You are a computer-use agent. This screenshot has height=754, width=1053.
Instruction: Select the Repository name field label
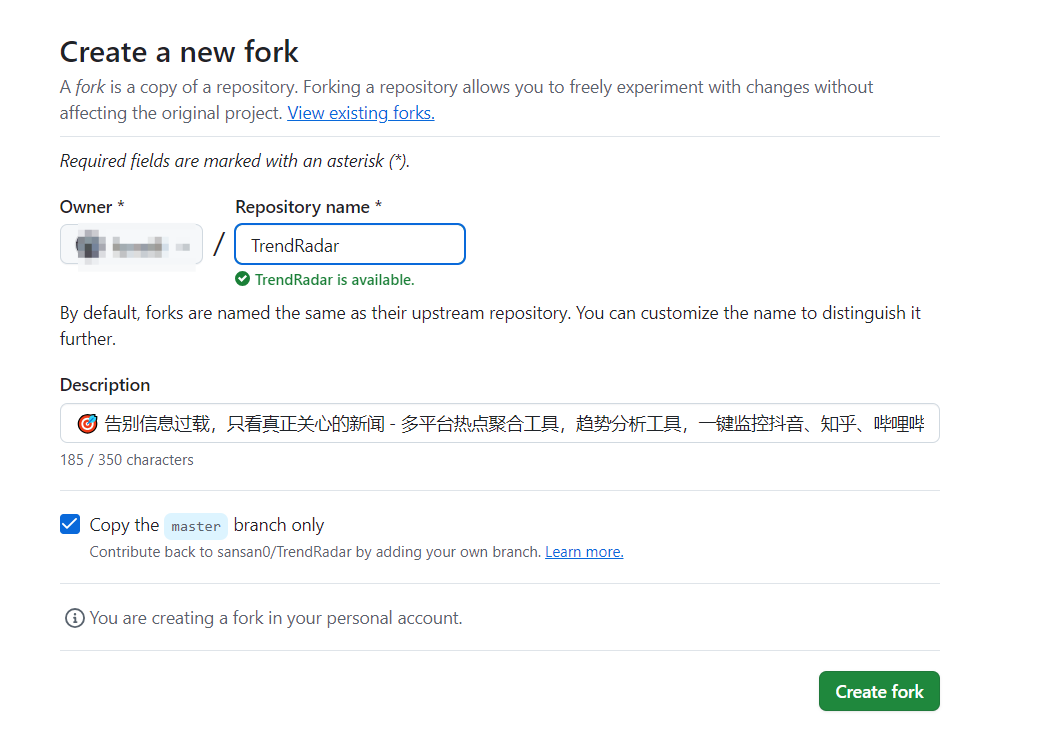pos(308,207)
